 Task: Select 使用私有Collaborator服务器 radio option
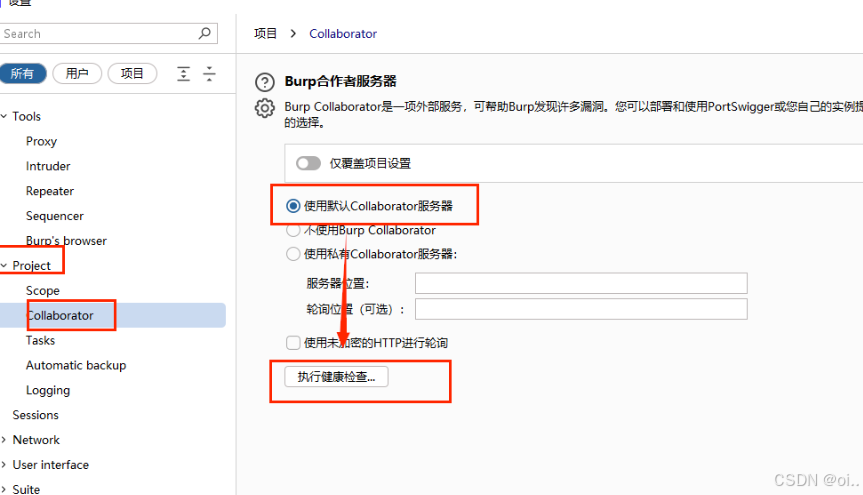293,254
